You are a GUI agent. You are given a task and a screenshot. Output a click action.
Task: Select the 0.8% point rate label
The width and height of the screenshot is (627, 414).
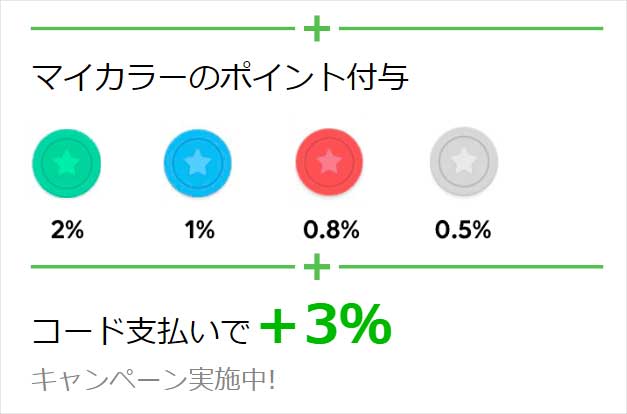point(331,230)
